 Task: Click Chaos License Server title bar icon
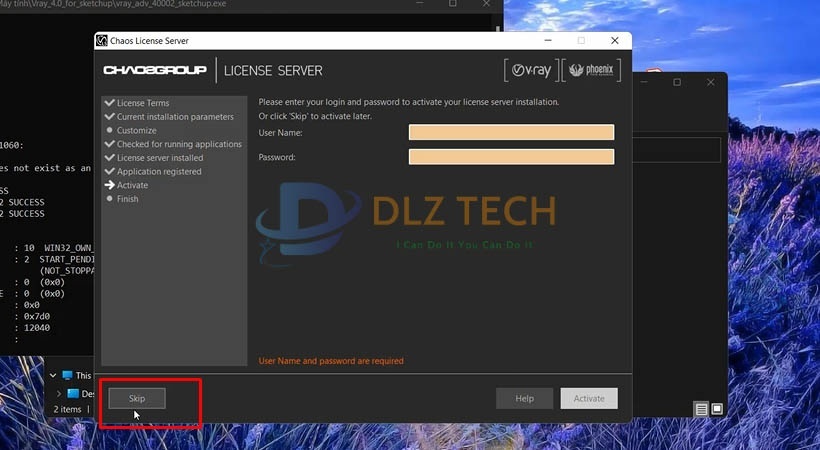[x=102, y=40]
